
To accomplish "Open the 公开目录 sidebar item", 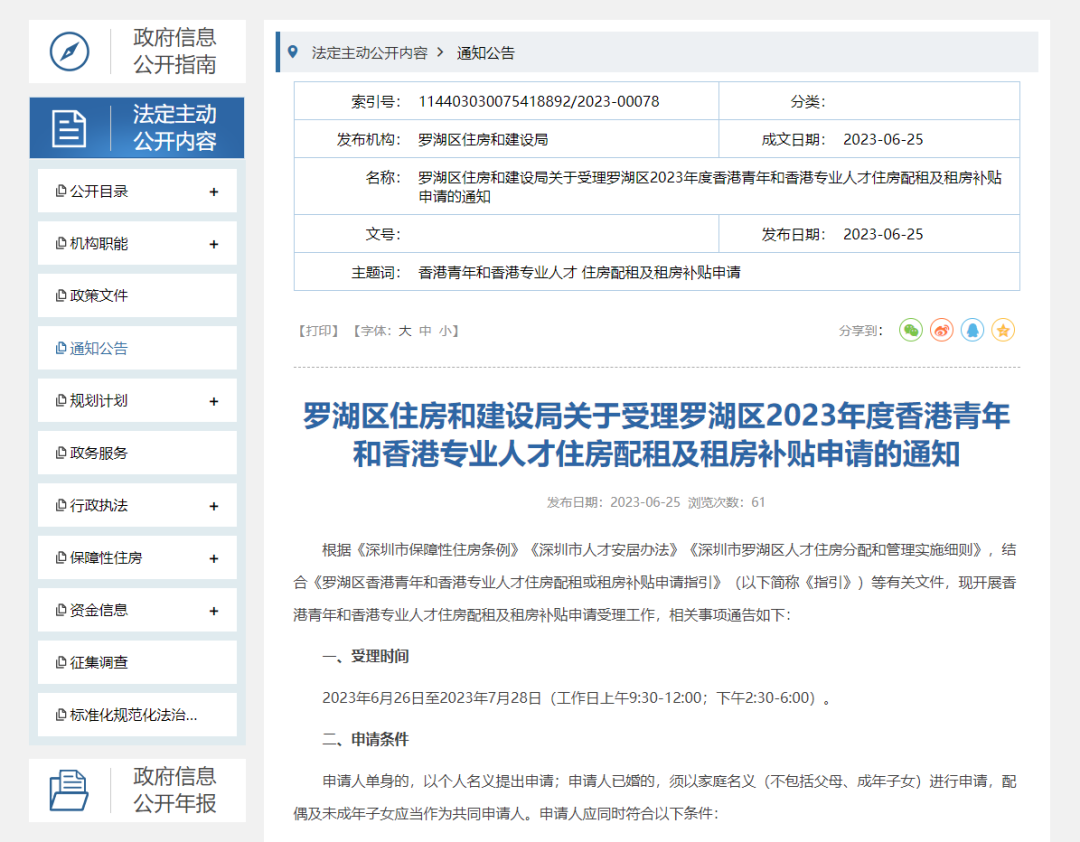I will (137, 191).
